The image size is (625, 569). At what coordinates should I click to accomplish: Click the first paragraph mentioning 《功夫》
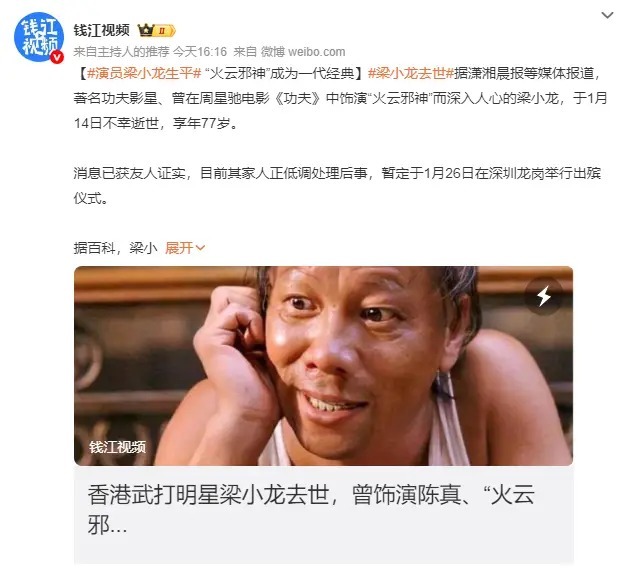(340, 98)
